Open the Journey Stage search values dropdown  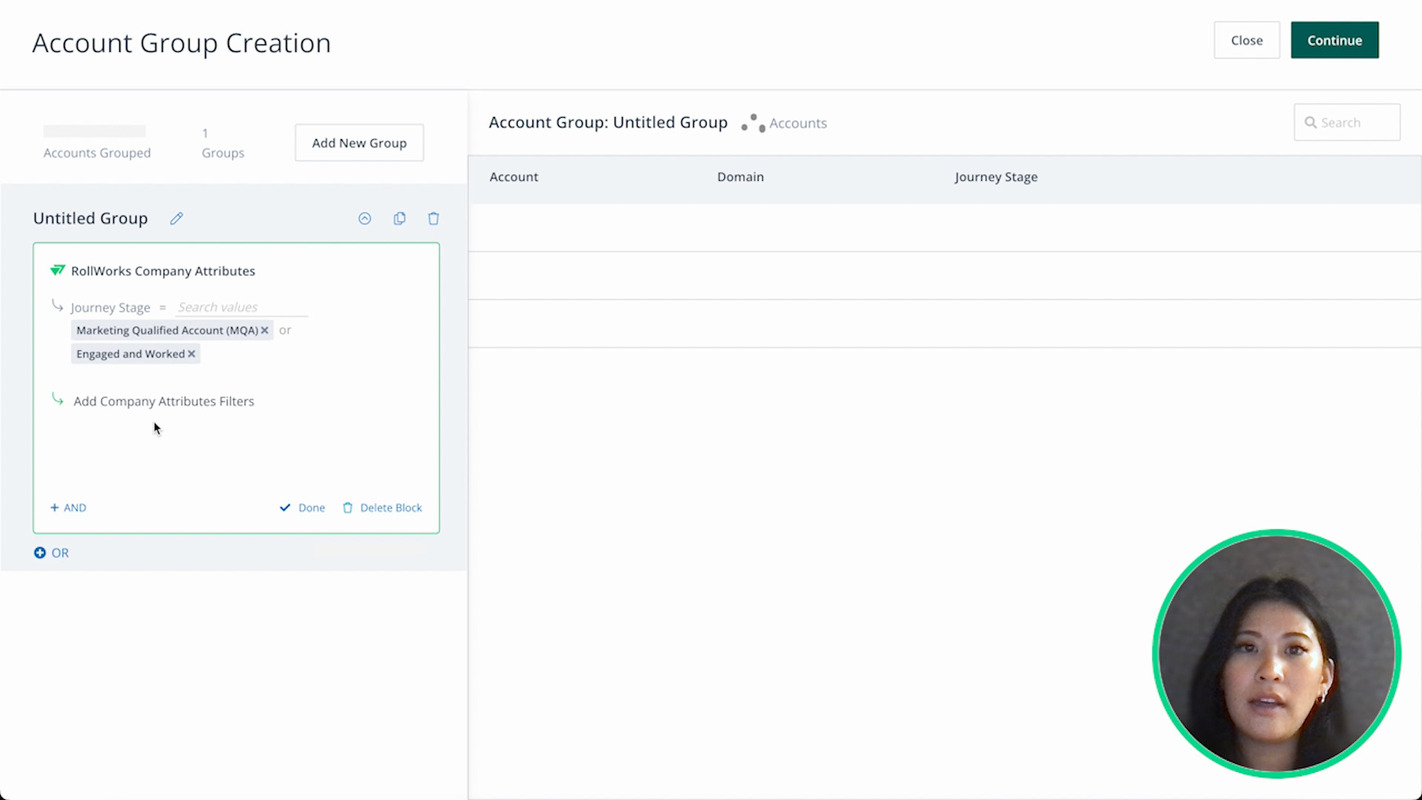click(218, 307)
